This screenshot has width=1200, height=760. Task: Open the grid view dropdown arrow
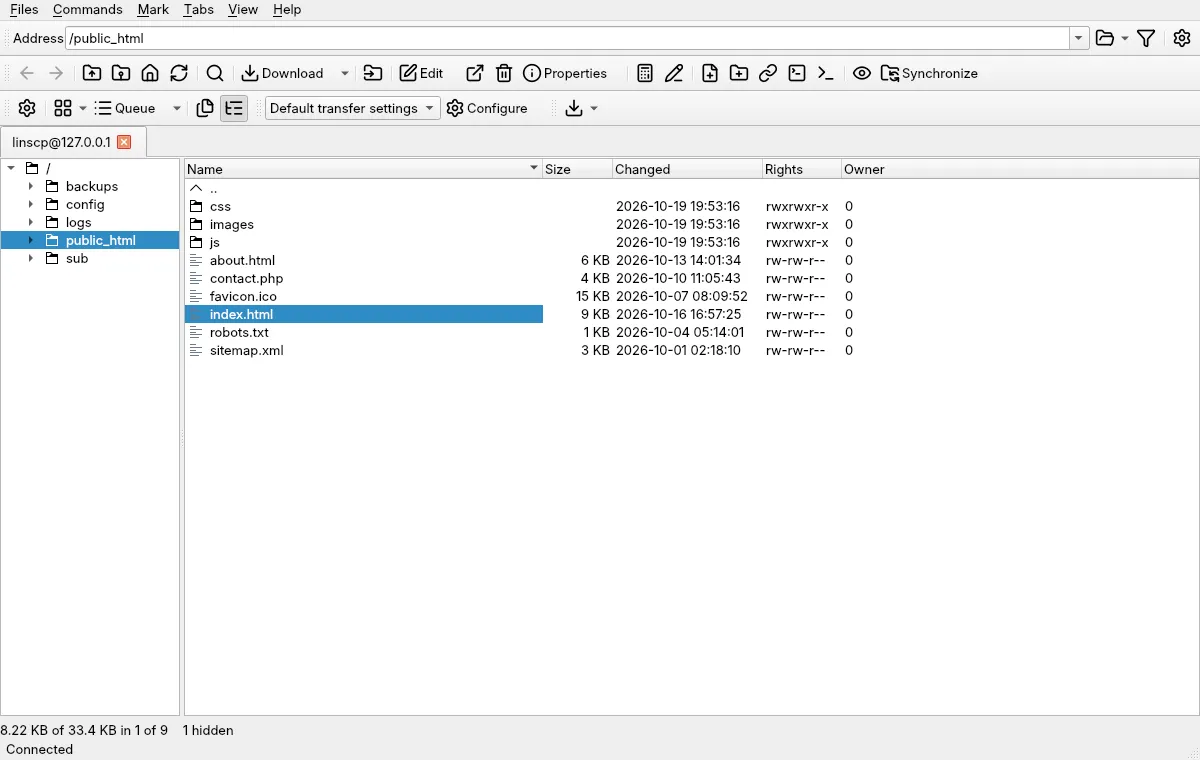[x=83, y=108]
